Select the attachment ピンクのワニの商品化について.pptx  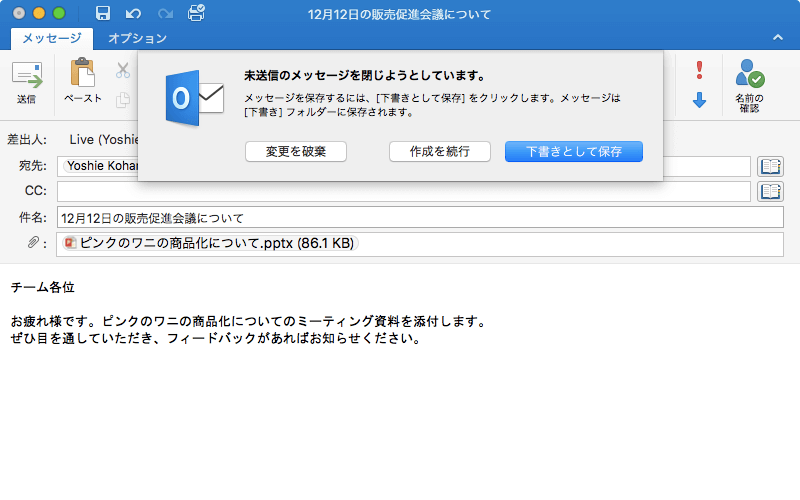(x=210, y=243)
